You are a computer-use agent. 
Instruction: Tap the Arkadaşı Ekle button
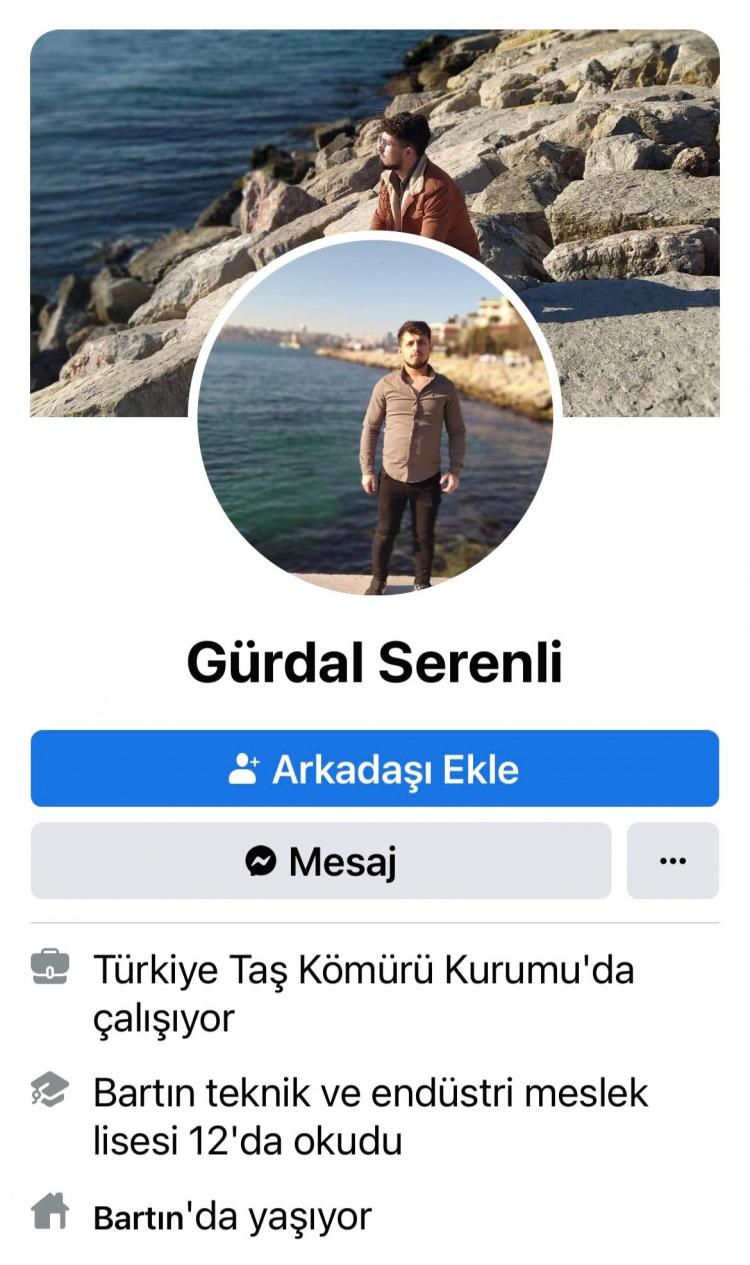coord(375,768)
